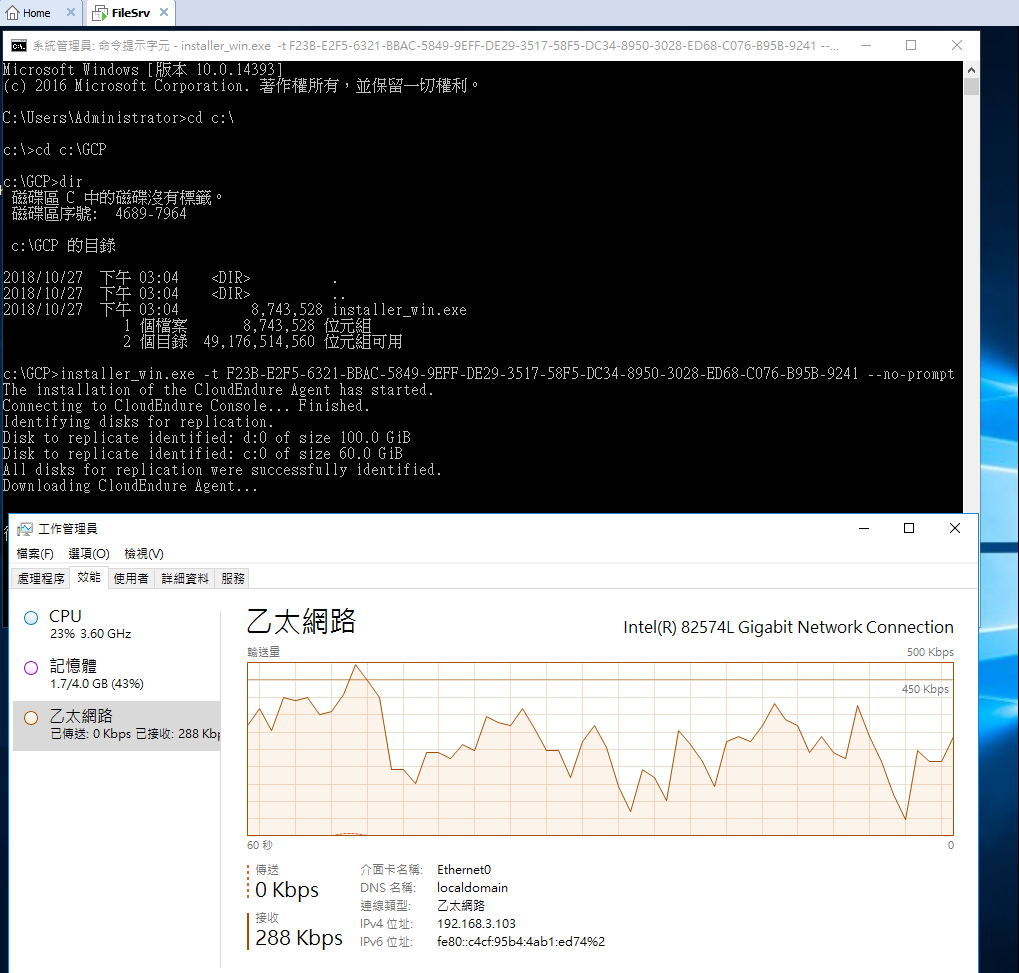This screenshot has width=1019, height=973.
Task: Click the Task Manager window icon
Action: (25, 529)
